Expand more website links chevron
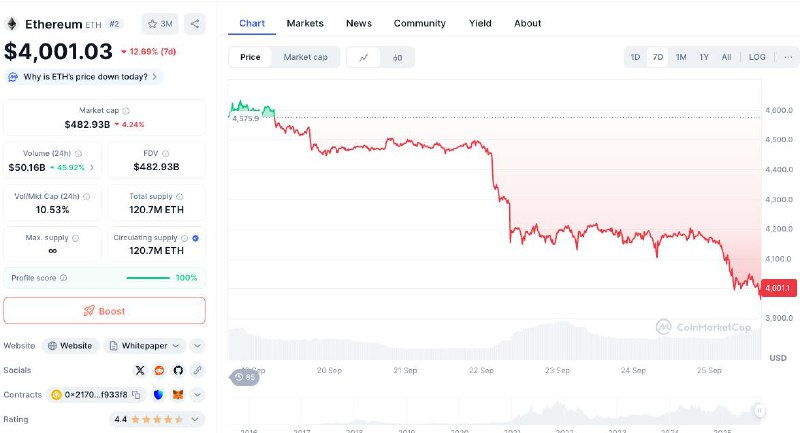The width and height of the screenshot is (800, 433). pos(197,346)
